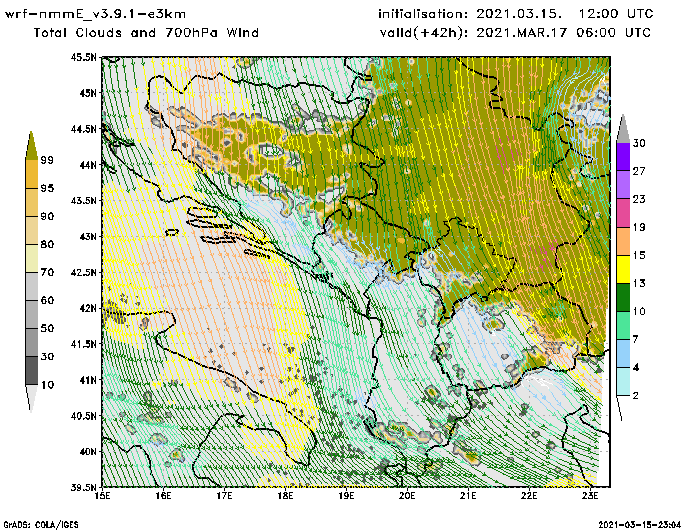Click the 42N latitude label
Viewport: 700px width, 530px height.
pos(88,308)
